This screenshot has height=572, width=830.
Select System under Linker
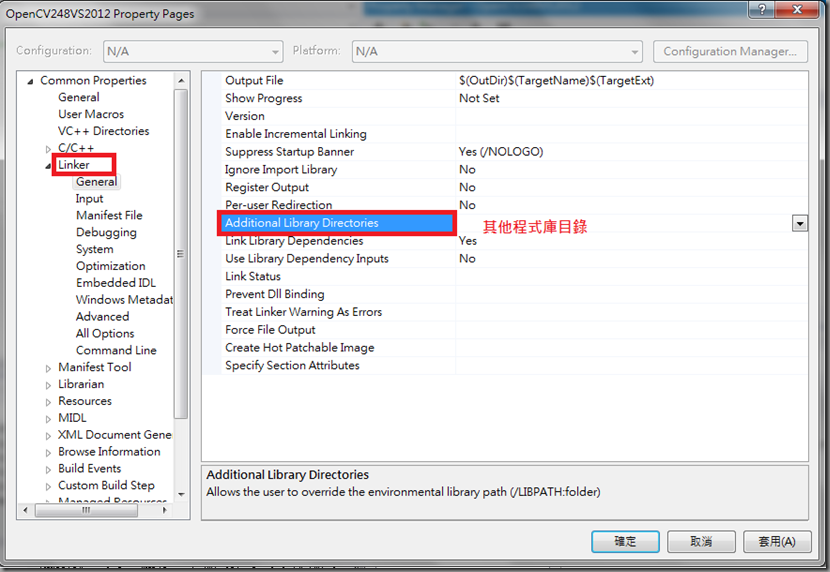point(95,249)
